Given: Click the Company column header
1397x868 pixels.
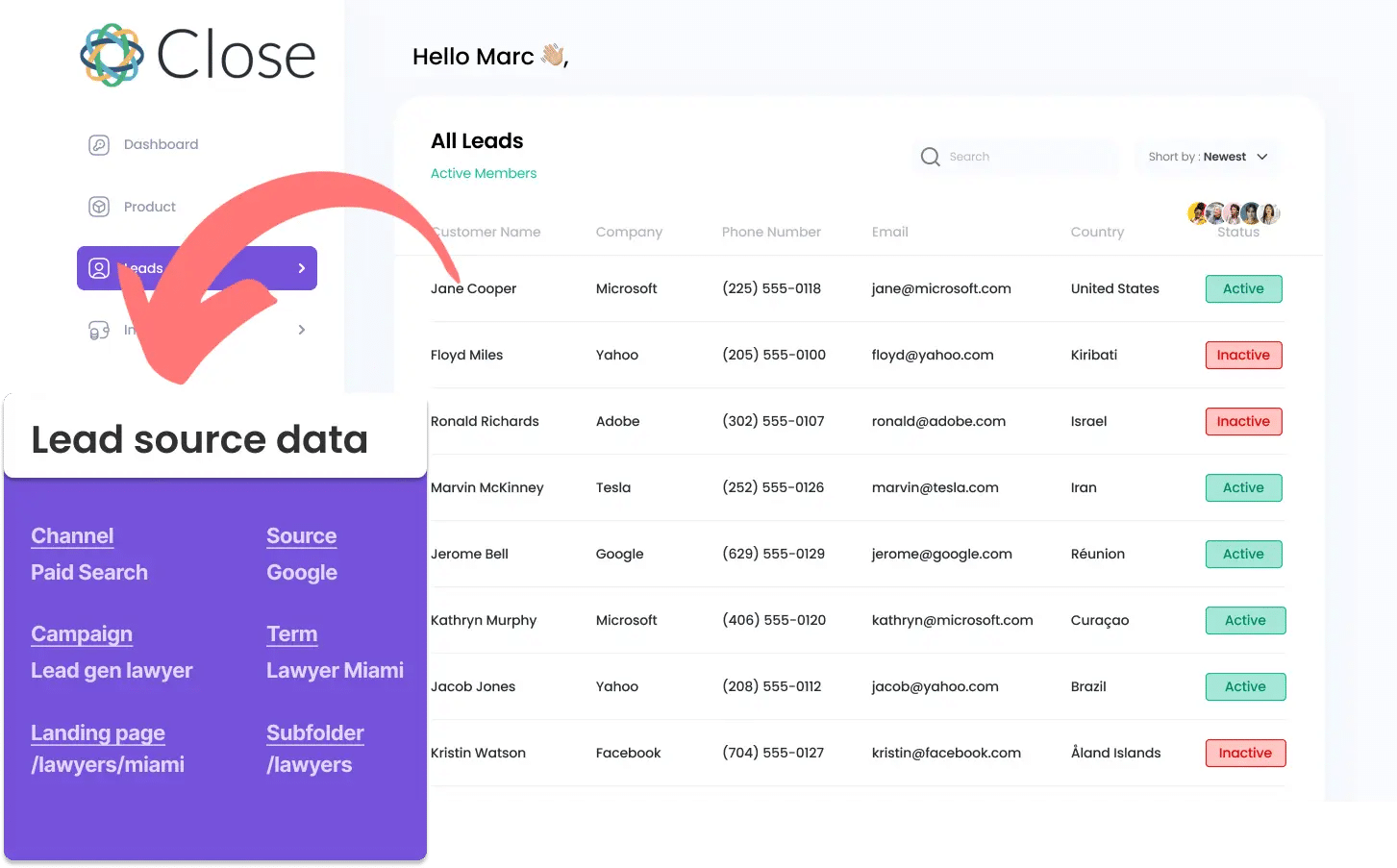Looking at the screenshot, I should 629,232.
